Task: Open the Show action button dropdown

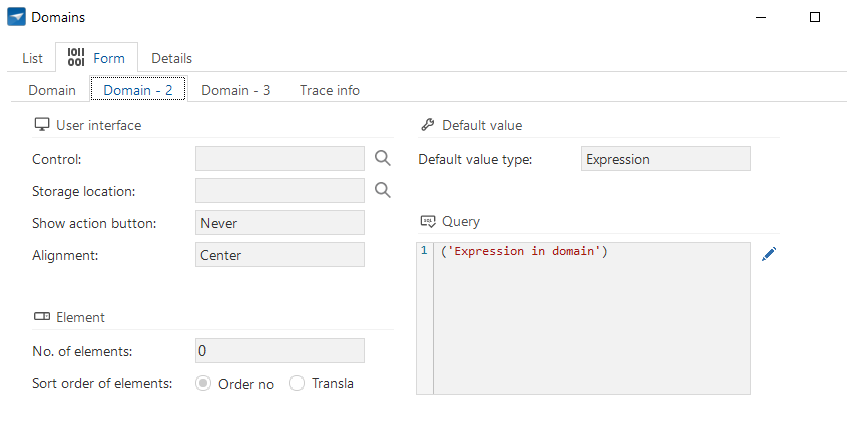Action: pyautogui.click(x=280, y=223)
